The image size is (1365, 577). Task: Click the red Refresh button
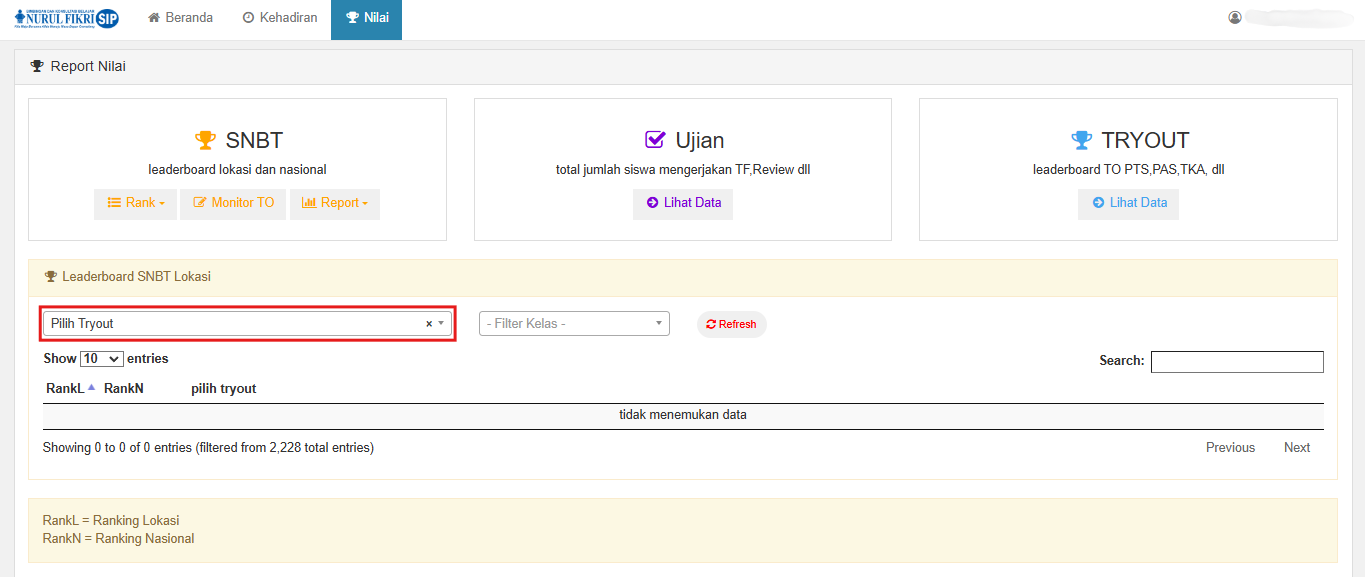(x=731, y=324)
